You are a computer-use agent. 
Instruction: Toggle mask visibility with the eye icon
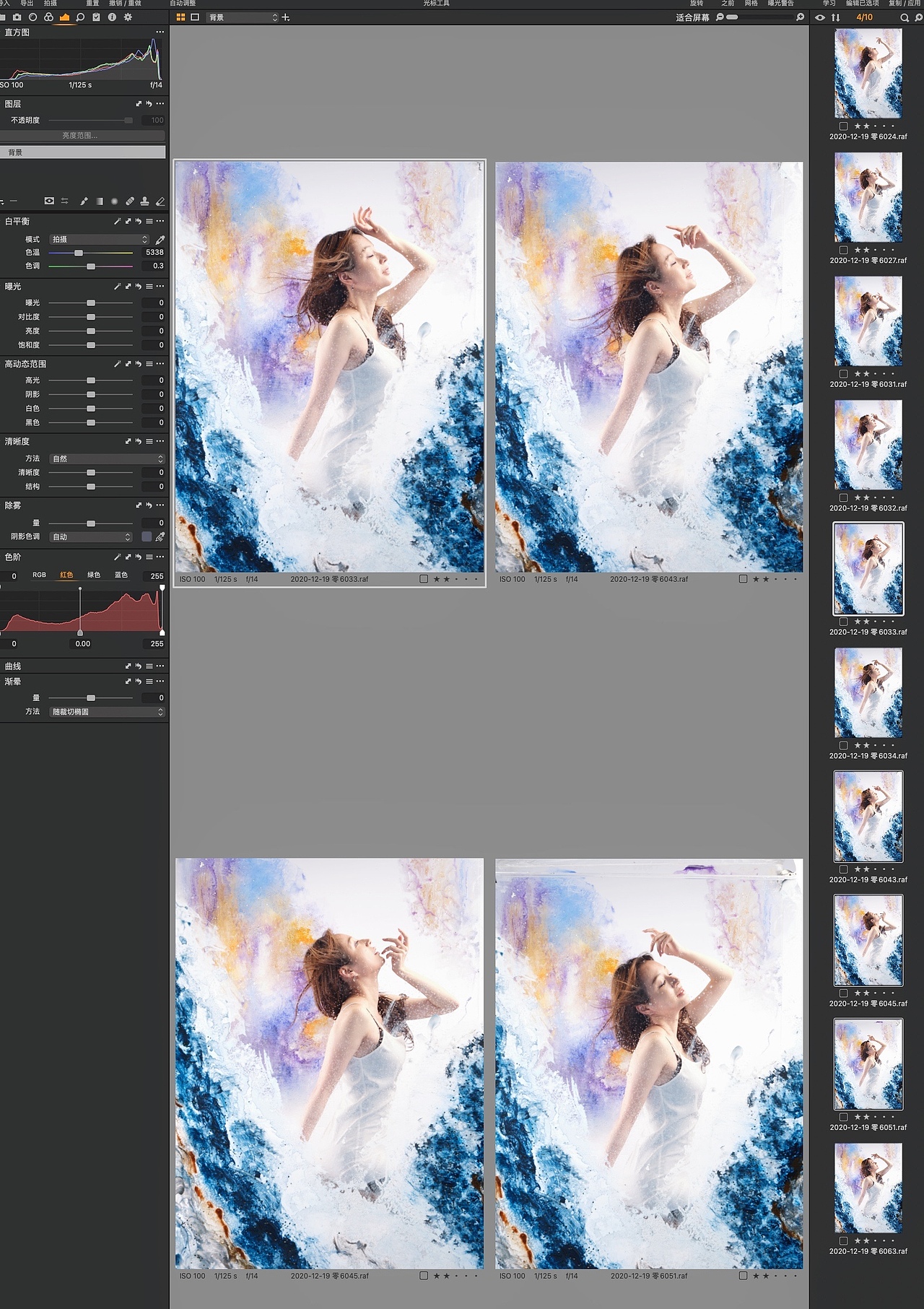click(x=49, y=201)
